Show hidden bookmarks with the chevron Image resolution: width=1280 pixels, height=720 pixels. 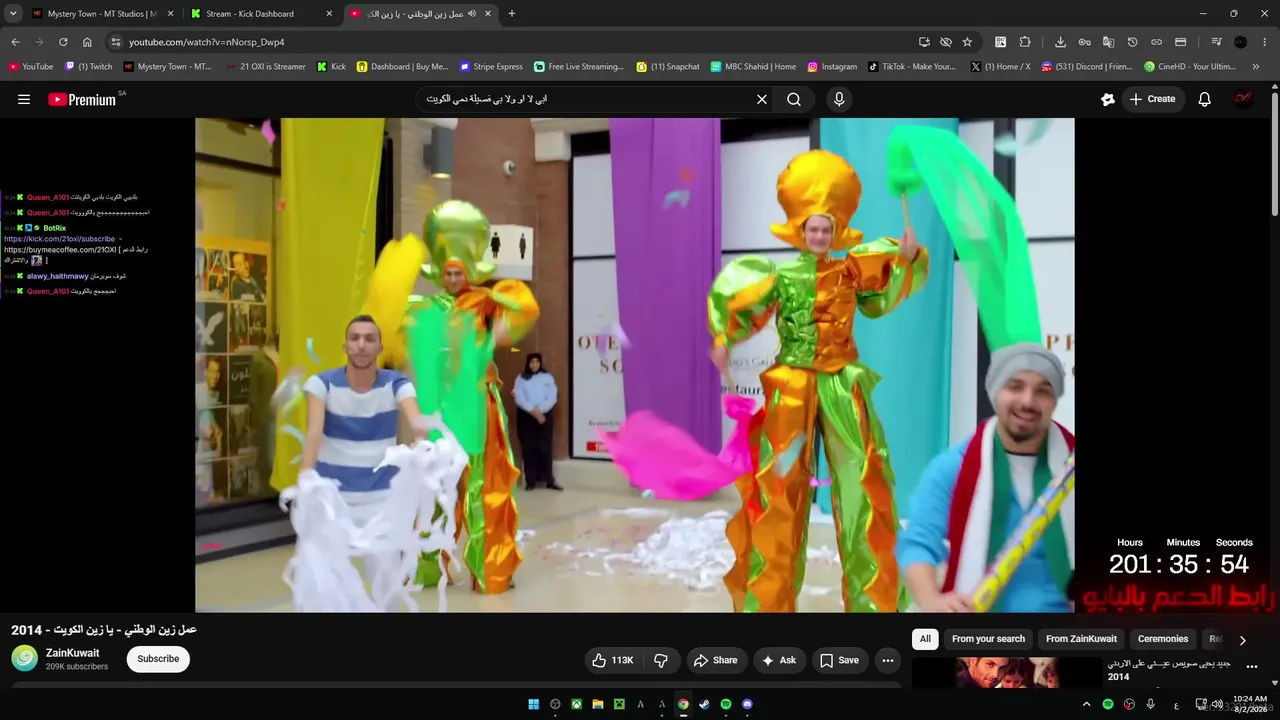[1257, 67]
